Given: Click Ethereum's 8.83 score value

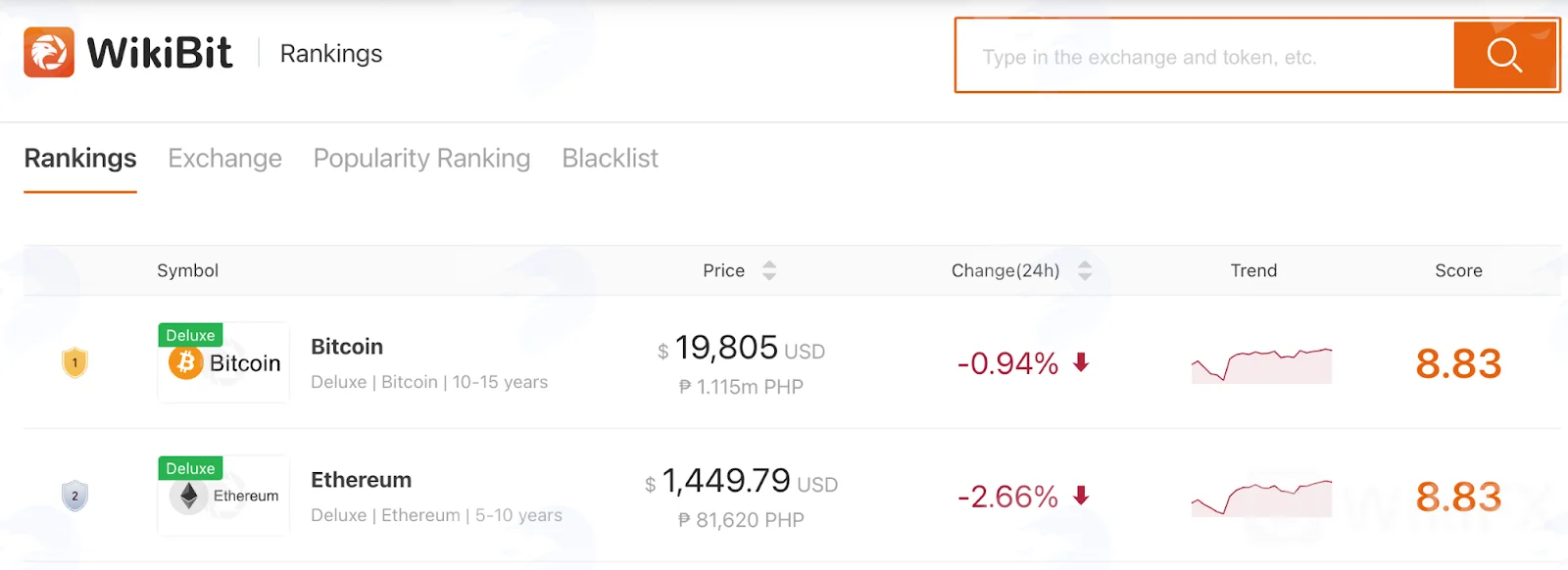Looking at the screenshot, I should (x=1458, y=497).
